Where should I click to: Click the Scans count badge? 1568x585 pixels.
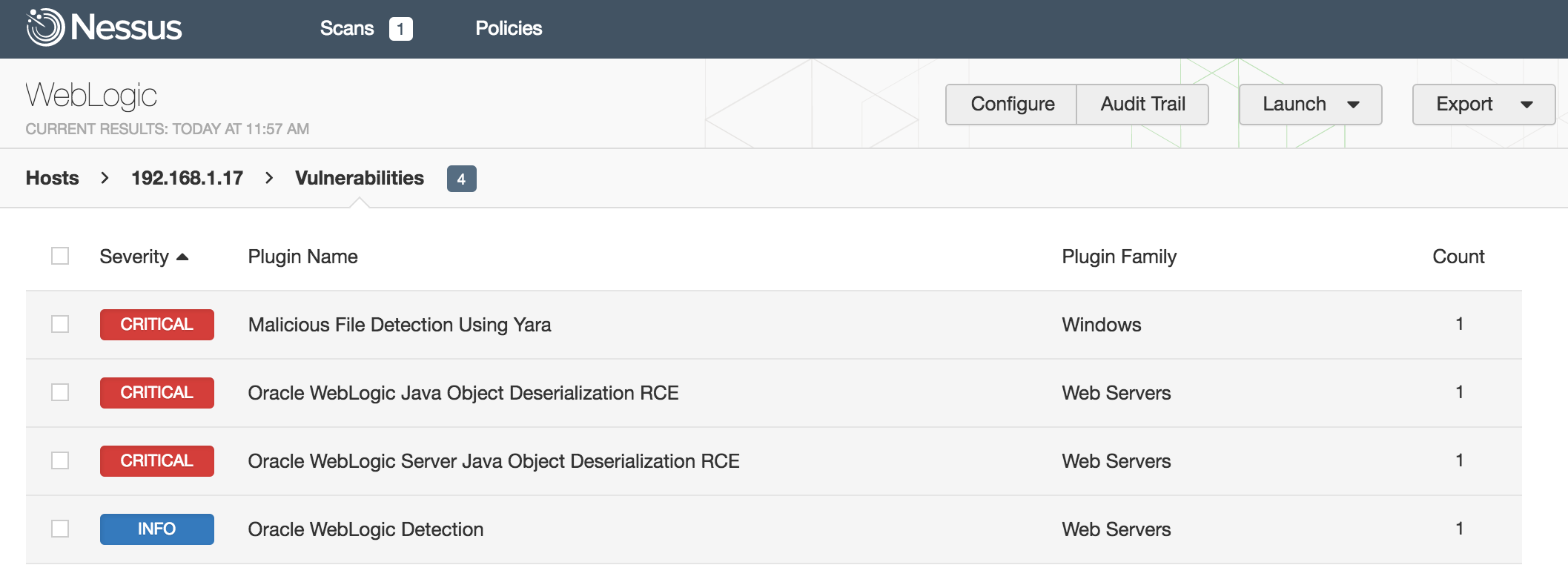pyautogui.click(x=400, y=29)
